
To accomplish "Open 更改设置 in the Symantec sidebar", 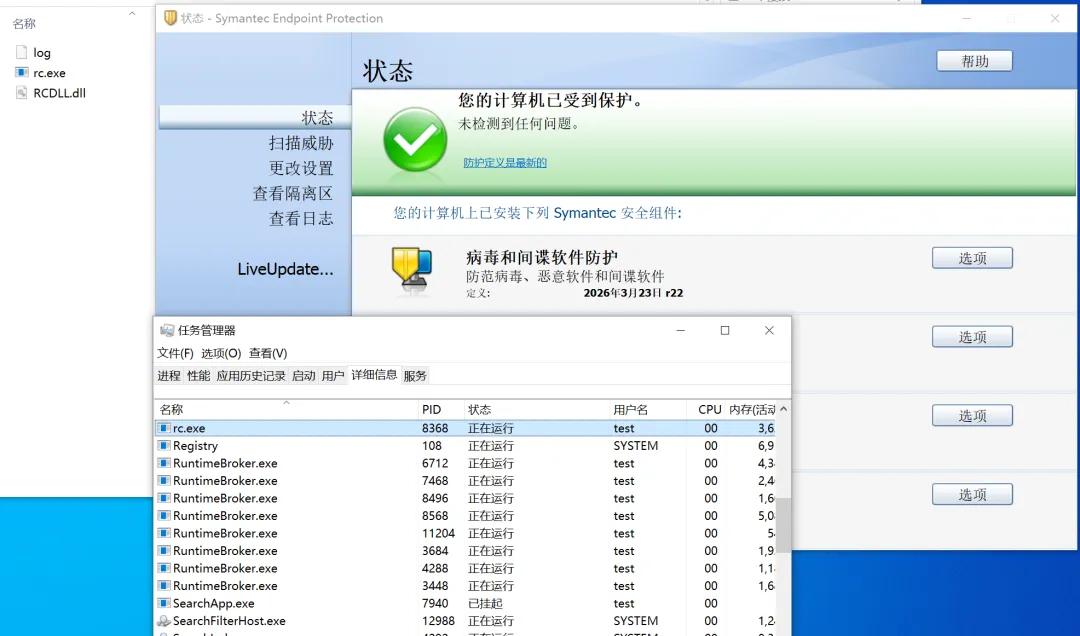I will pos(301,168).
